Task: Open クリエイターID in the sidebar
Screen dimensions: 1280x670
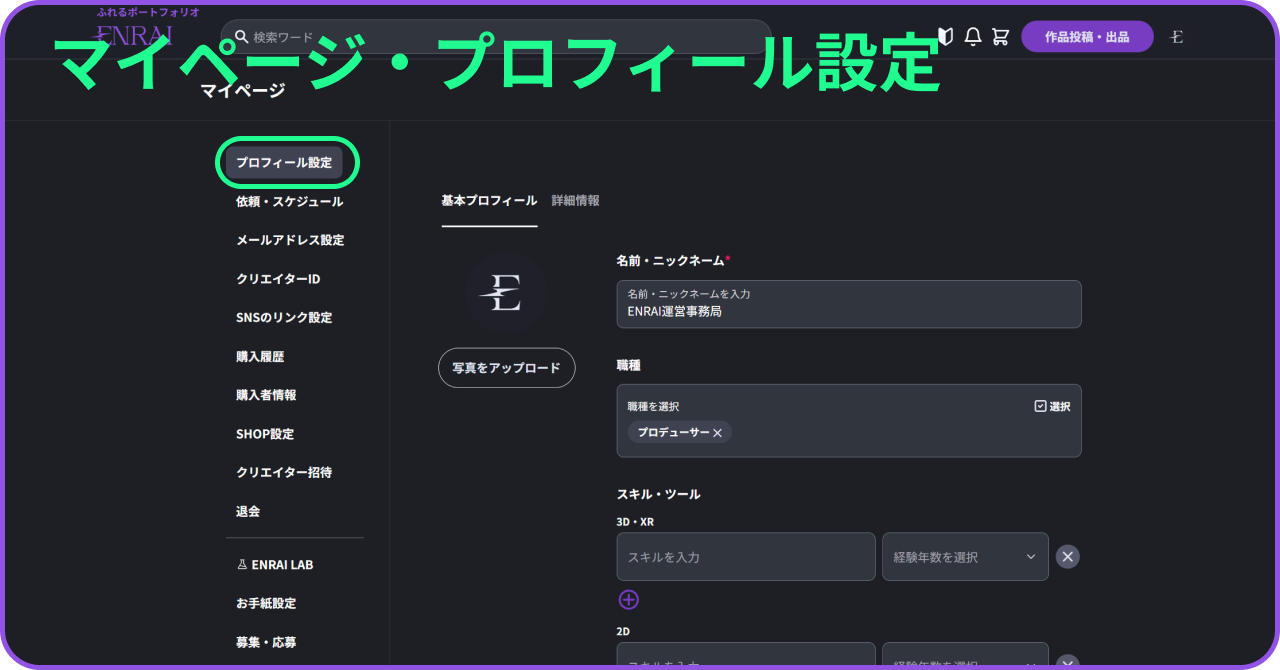Action: point(278,279)
